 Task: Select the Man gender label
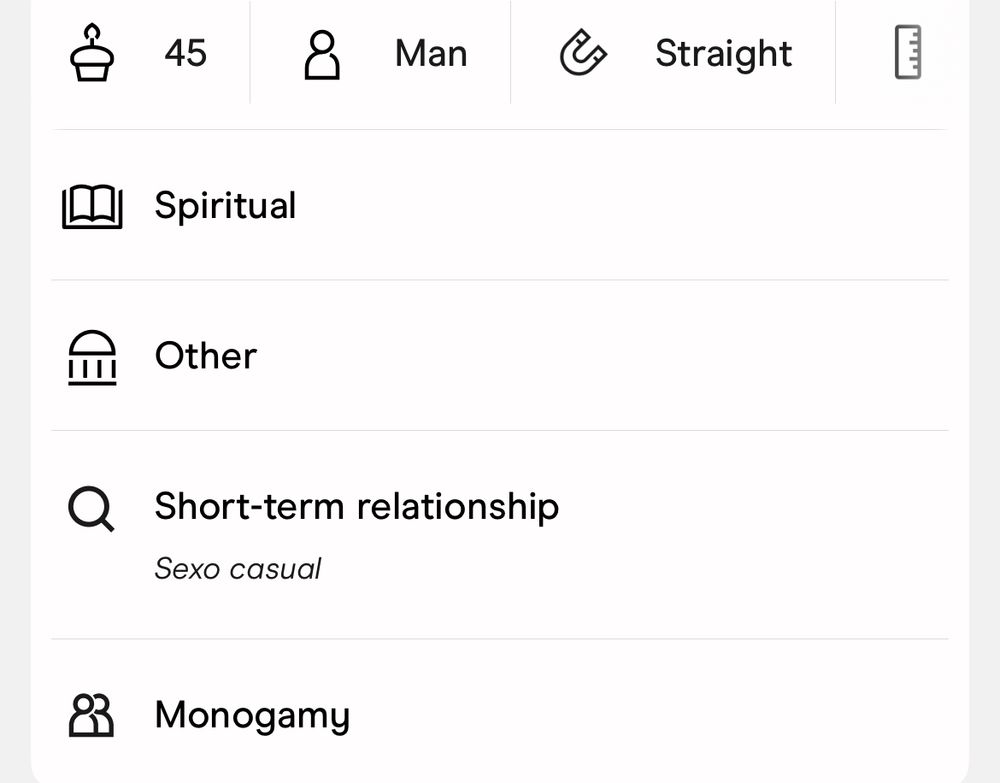coord(431,54)
